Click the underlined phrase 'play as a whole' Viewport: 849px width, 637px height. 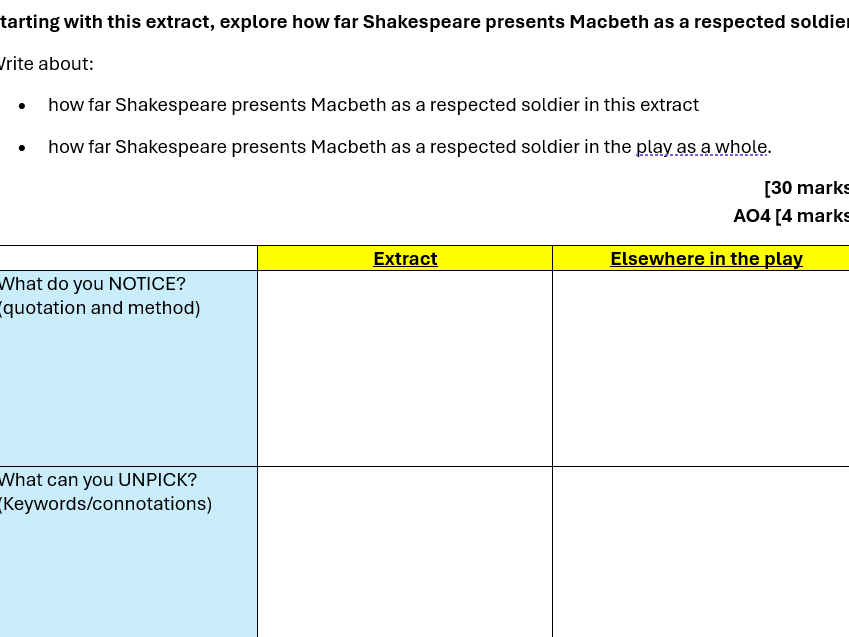point(701,147)
